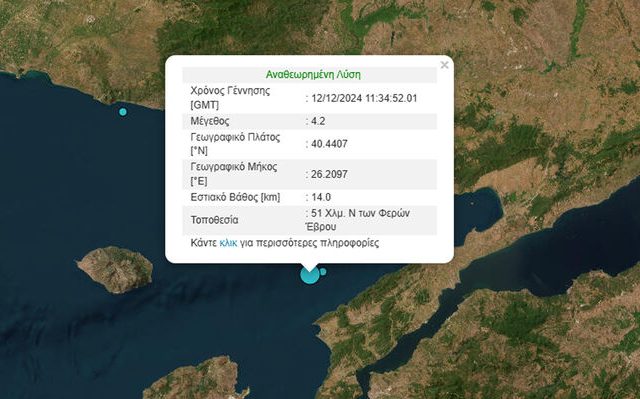
Task: Close the earthquake info popup
Action: (444, 65)
